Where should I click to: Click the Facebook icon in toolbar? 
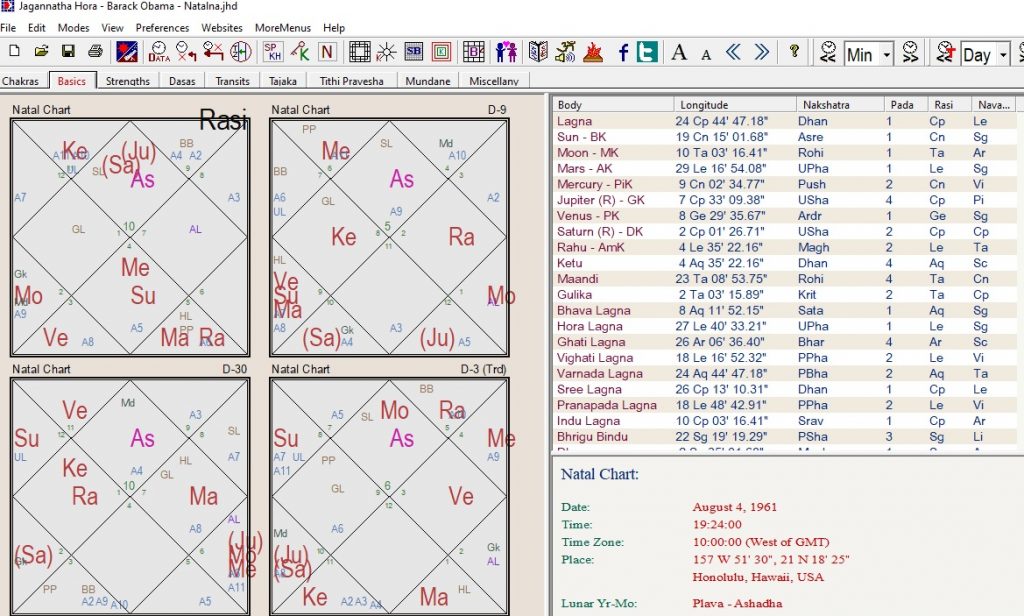pos(623,52)
